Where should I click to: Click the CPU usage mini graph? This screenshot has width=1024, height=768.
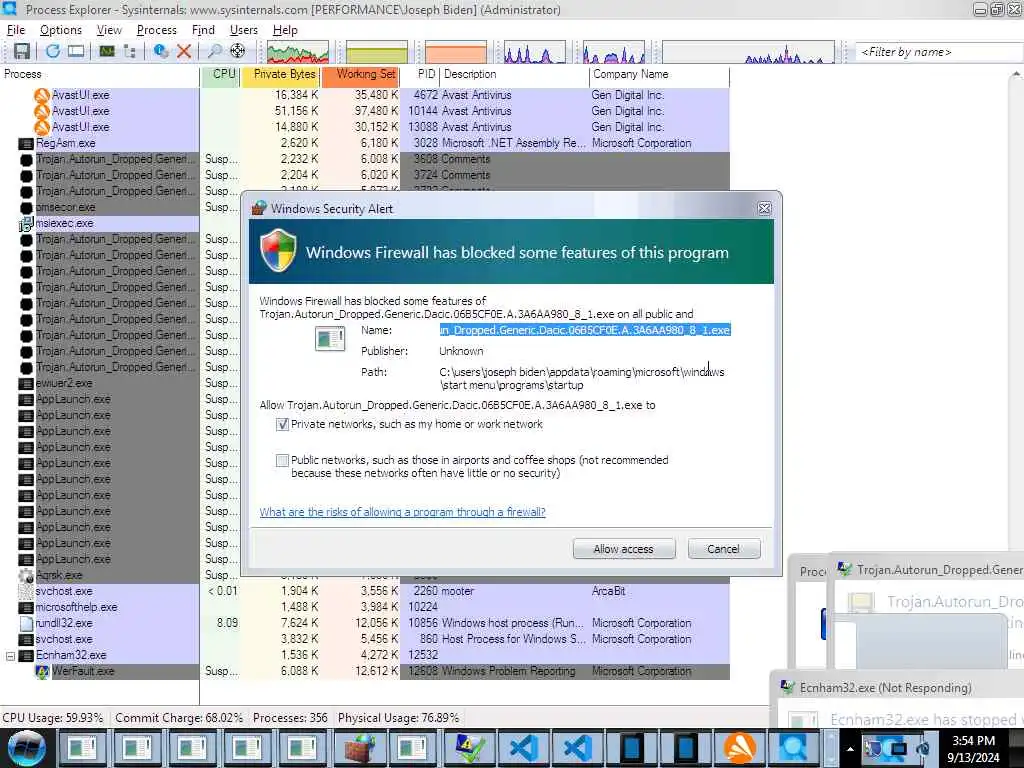298,52
